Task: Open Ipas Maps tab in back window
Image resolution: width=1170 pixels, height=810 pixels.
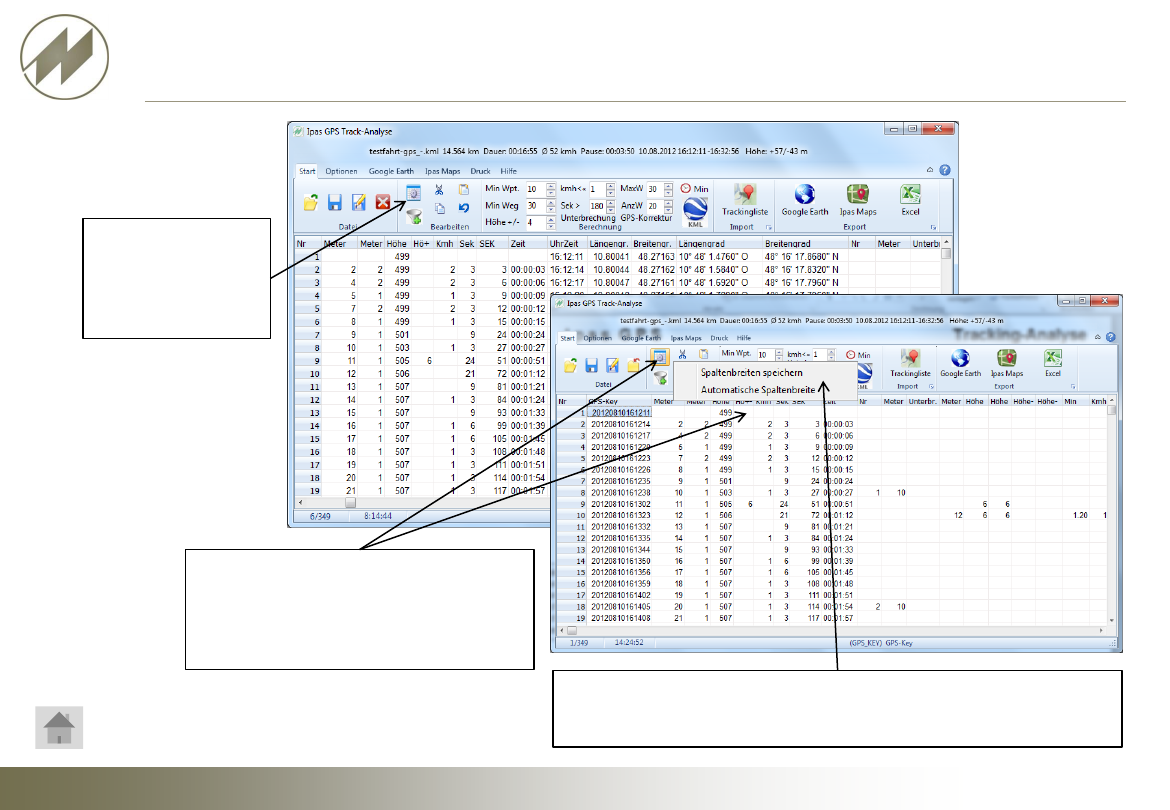Action: click(442, 171)
